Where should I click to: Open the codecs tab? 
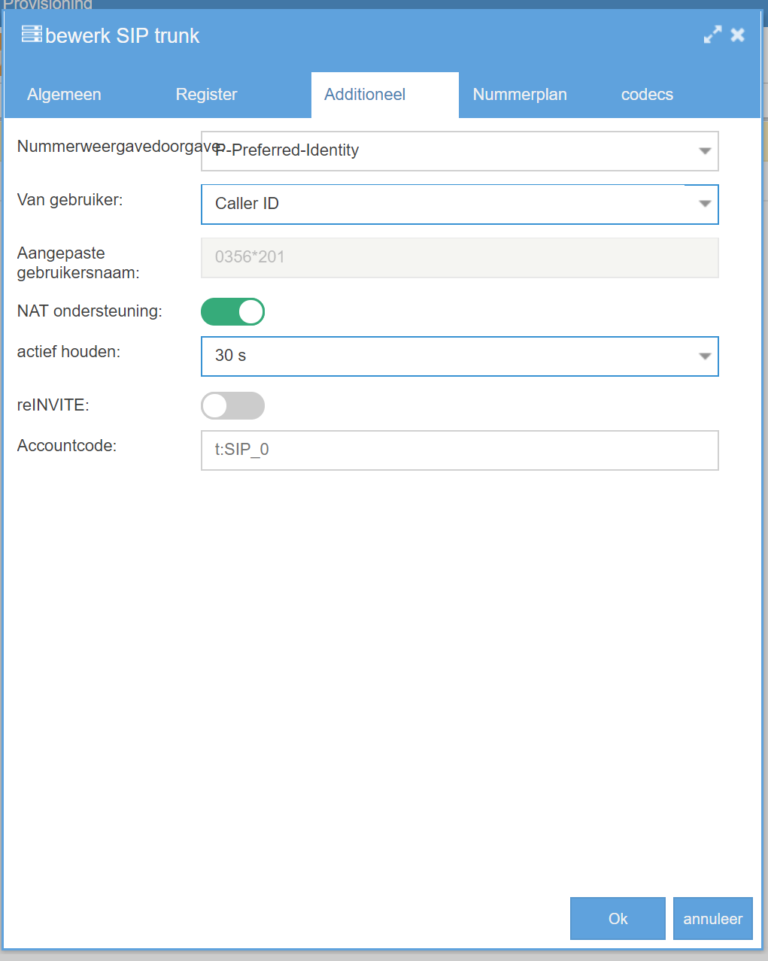(x=647, y=95)
